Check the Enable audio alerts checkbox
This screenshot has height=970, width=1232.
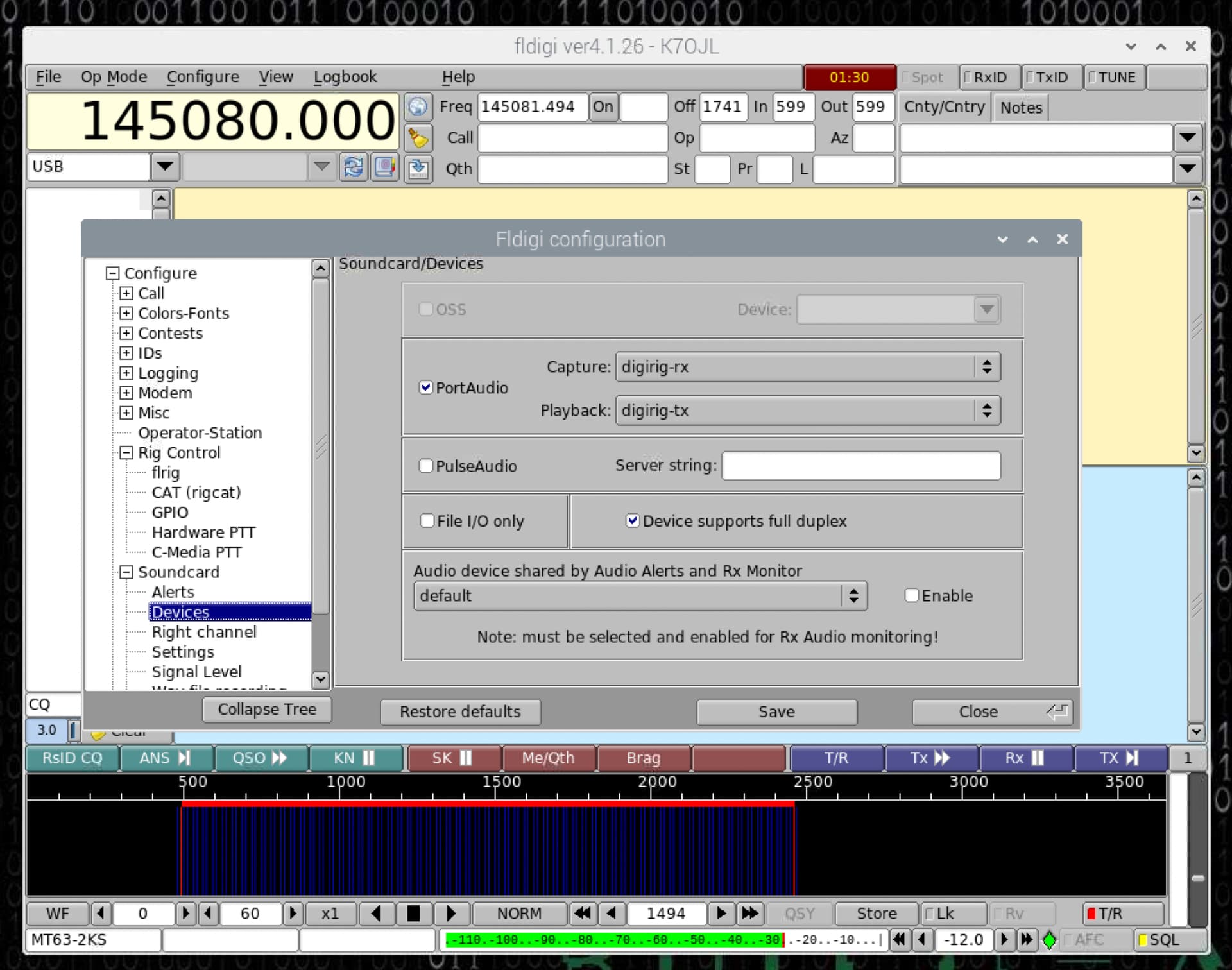pos(911,595)
